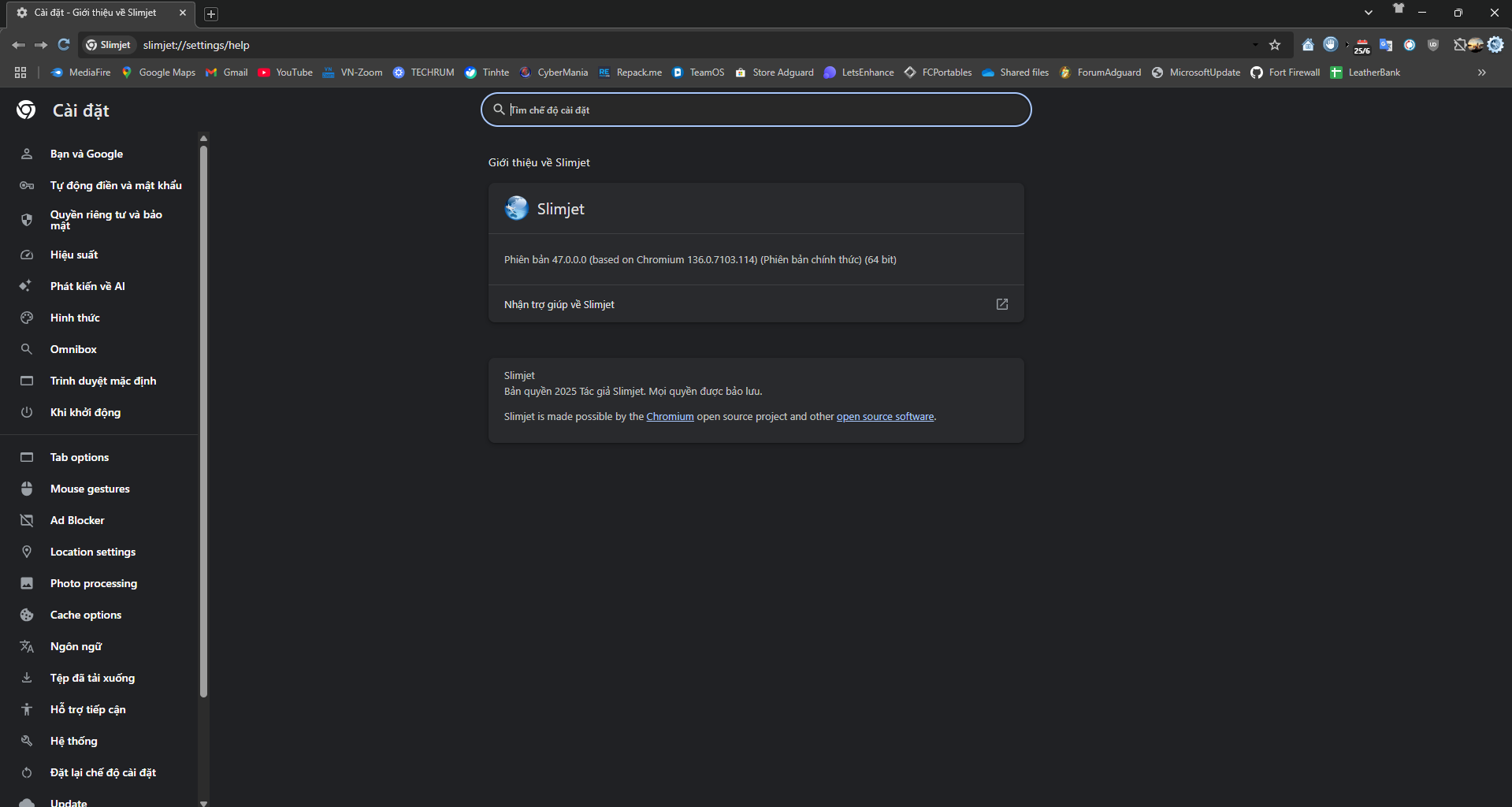Open the YouTube bookmark
The image size is (1512, 807).
click(x=285, y=72)
